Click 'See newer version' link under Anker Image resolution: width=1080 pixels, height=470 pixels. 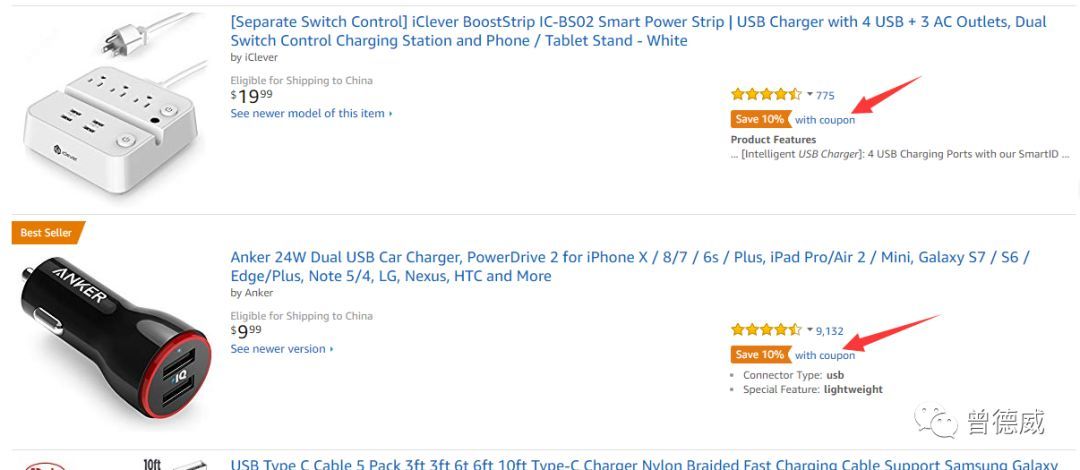tap(282, 349)
